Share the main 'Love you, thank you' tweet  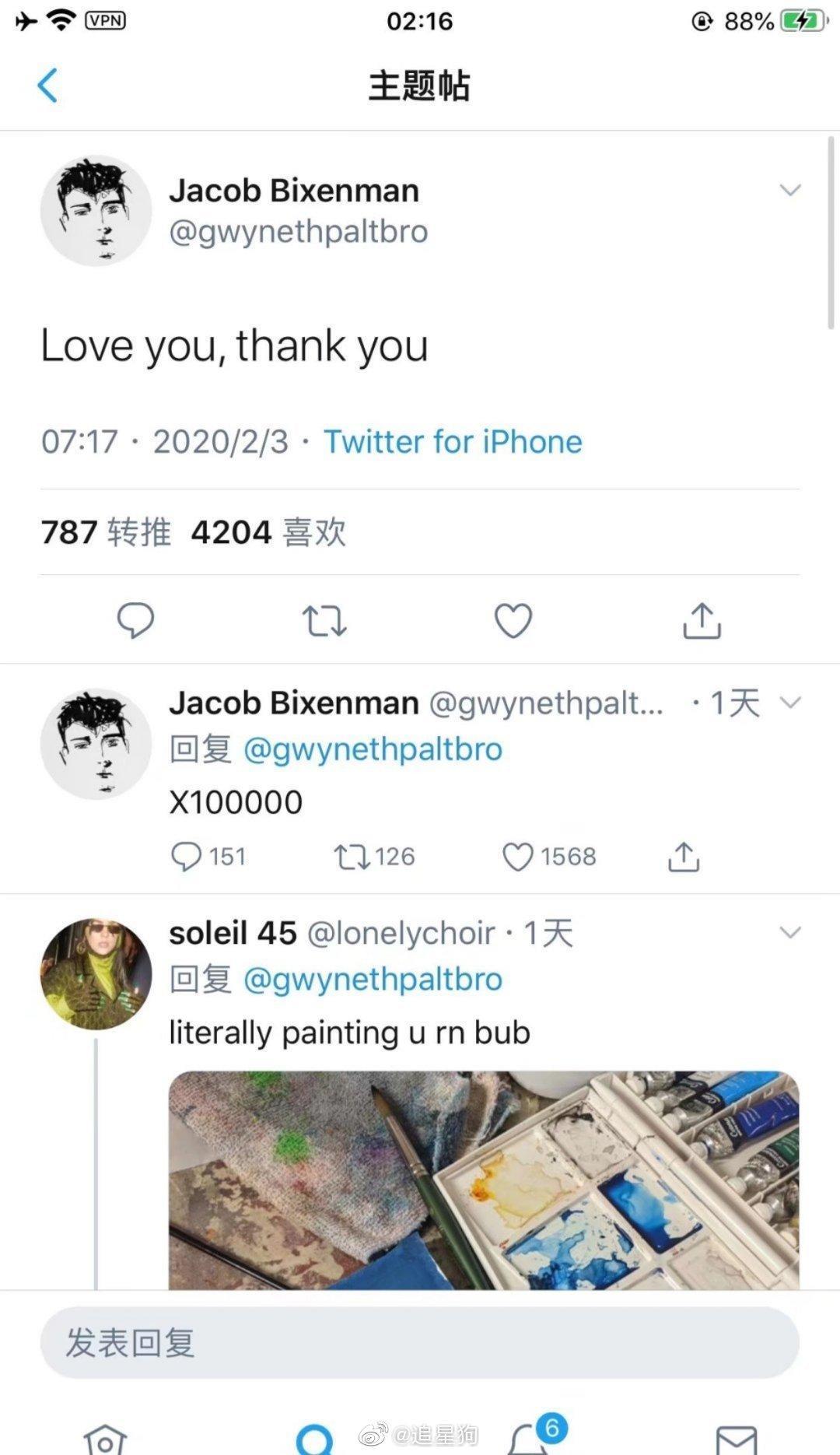click(702, 621)
